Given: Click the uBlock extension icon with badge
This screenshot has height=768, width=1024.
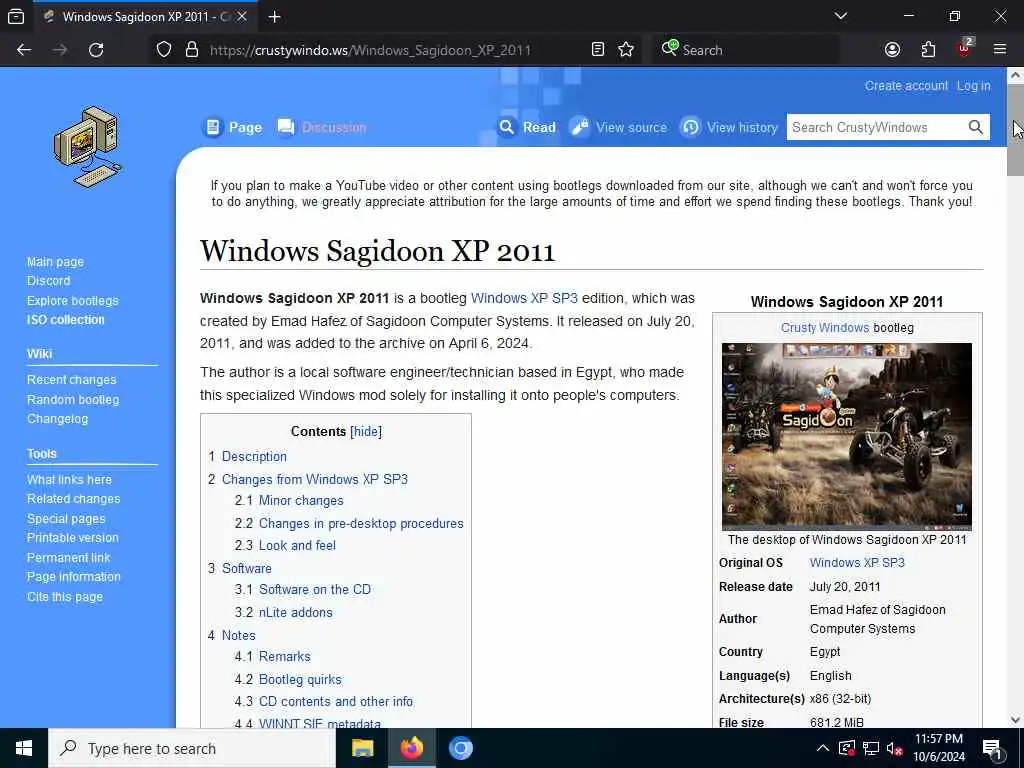Looking at the screenshot, I should click(x=965, y=48).
